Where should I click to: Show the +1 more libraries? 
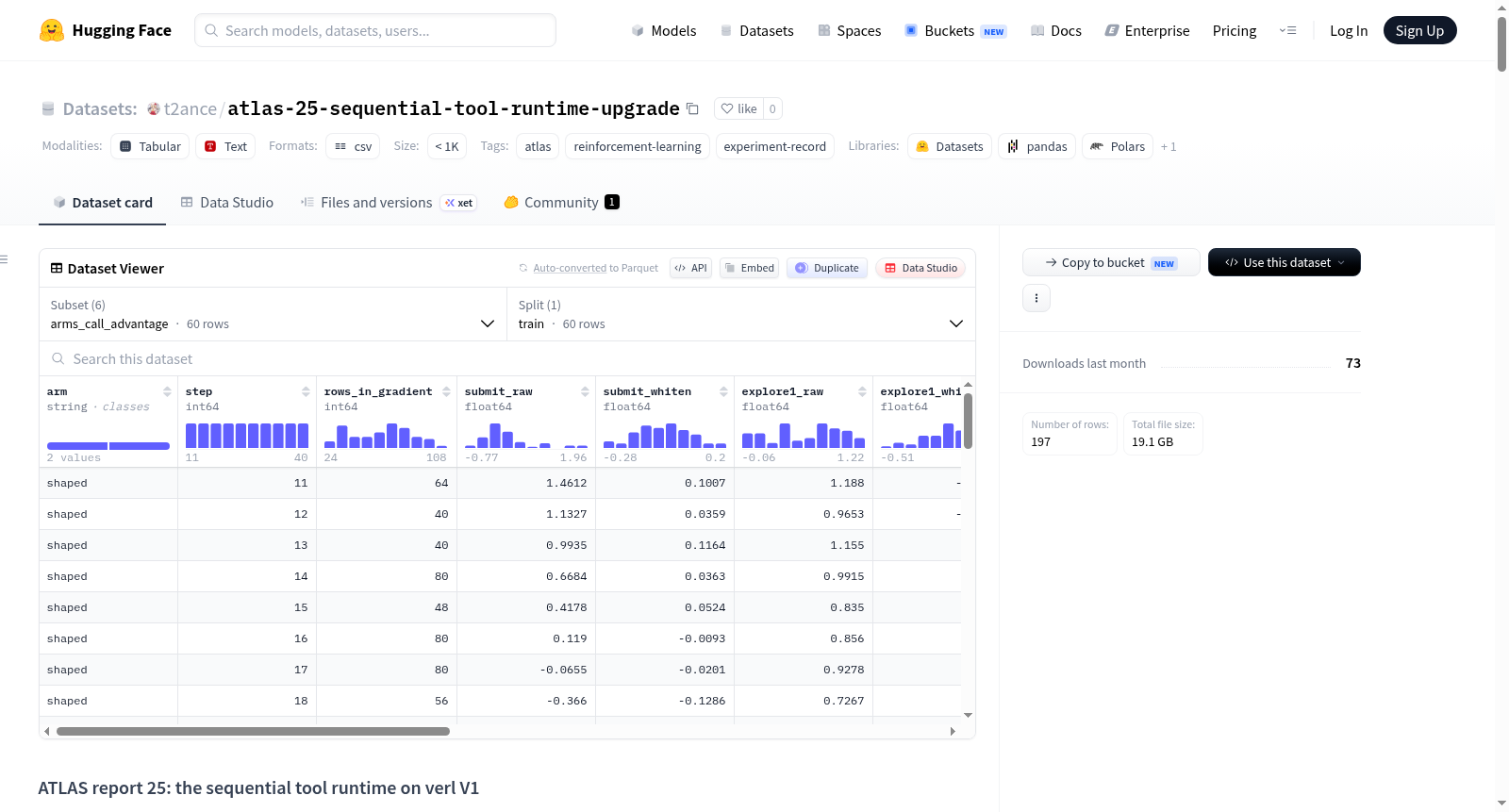pyautogui.click(x=1169, y=146)
